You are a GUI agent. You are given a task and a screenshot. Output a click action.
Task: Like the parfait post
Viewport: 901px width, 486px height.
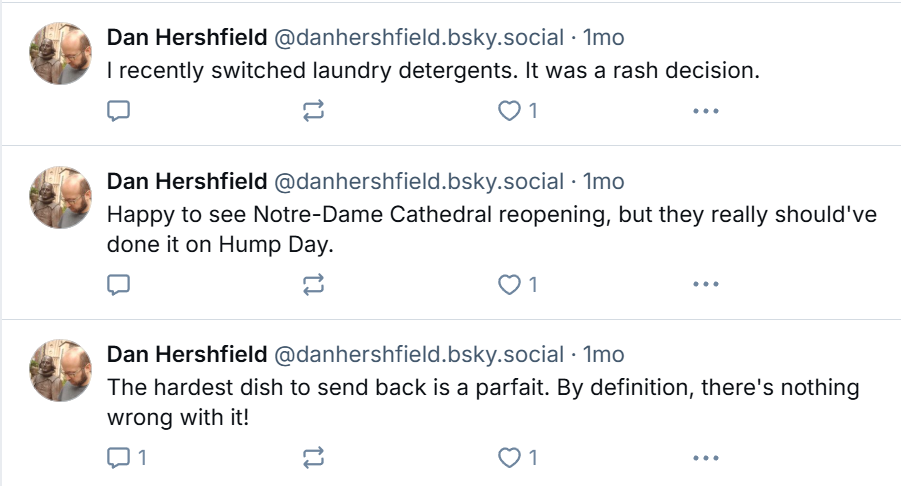[x=517, y=458]
